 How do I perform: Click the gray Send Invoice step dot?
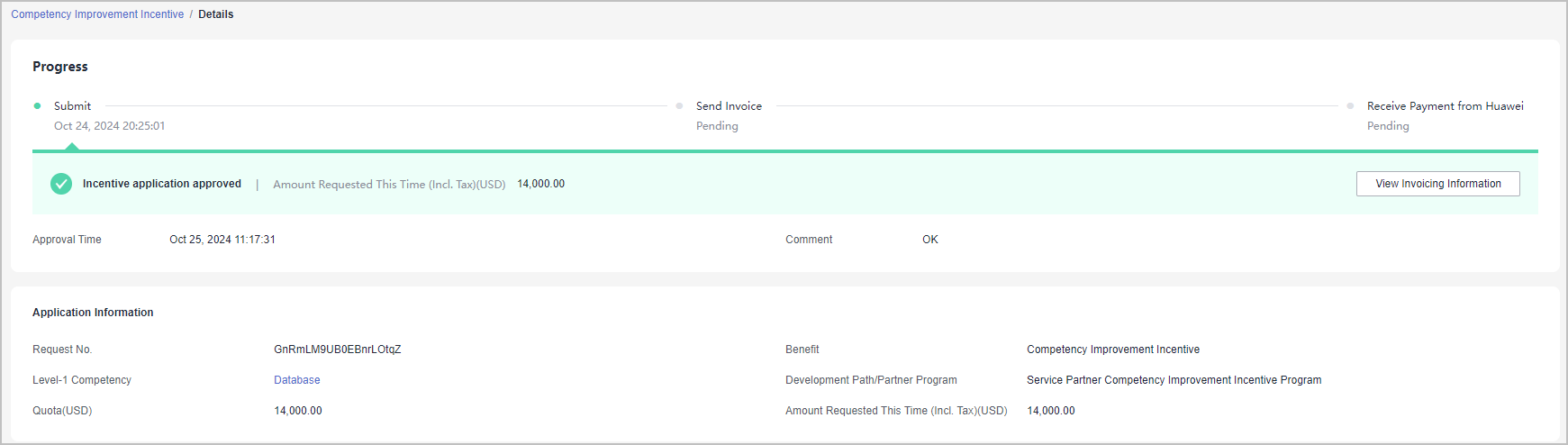[x=679, y=106]
